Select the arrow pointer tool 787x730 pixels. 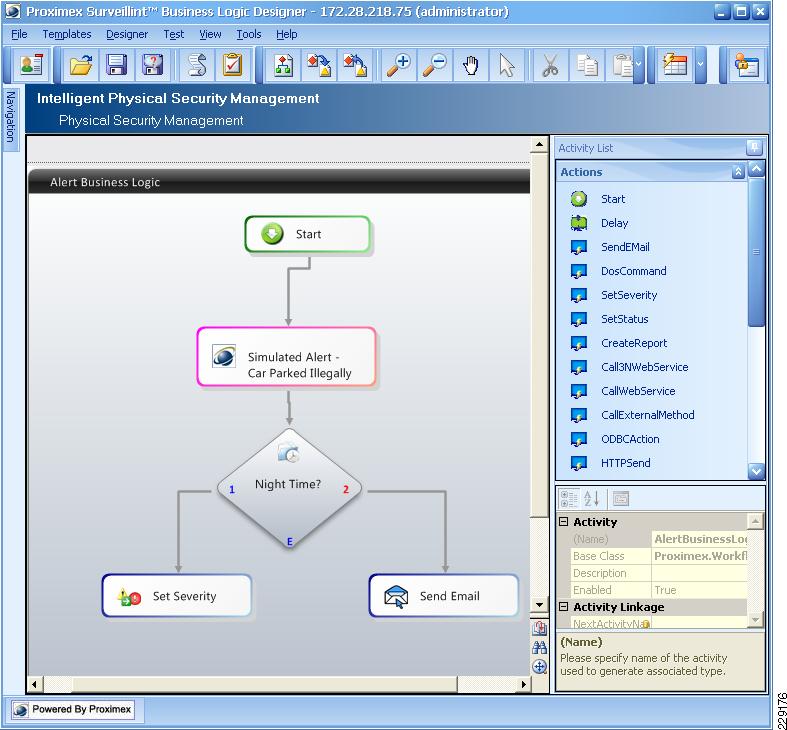[x=506, y=65]
